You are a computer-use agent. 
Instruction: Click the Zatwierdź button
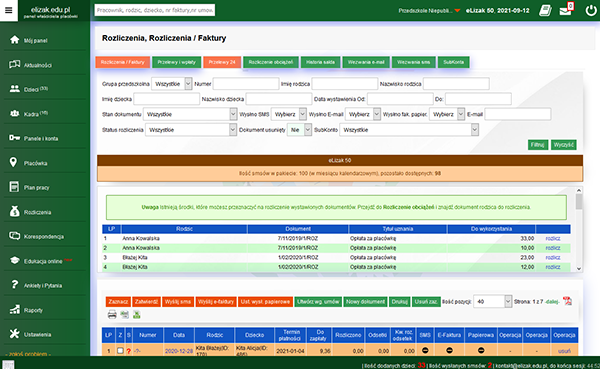[146, 302]
